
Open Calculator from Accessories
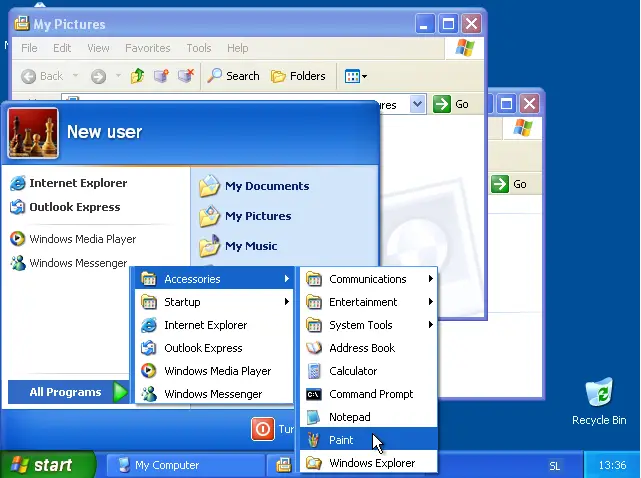(368, 371)
